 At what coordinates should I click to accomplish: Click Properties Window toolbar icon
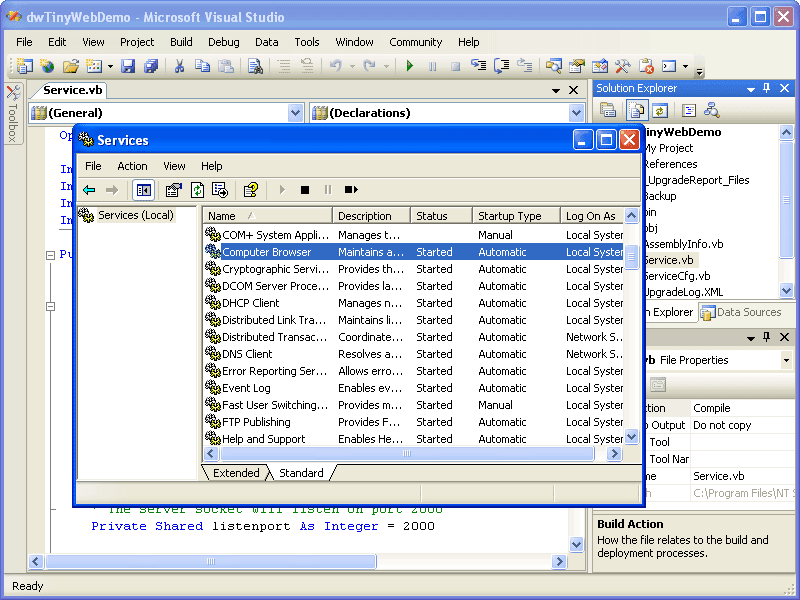(577, 65)
